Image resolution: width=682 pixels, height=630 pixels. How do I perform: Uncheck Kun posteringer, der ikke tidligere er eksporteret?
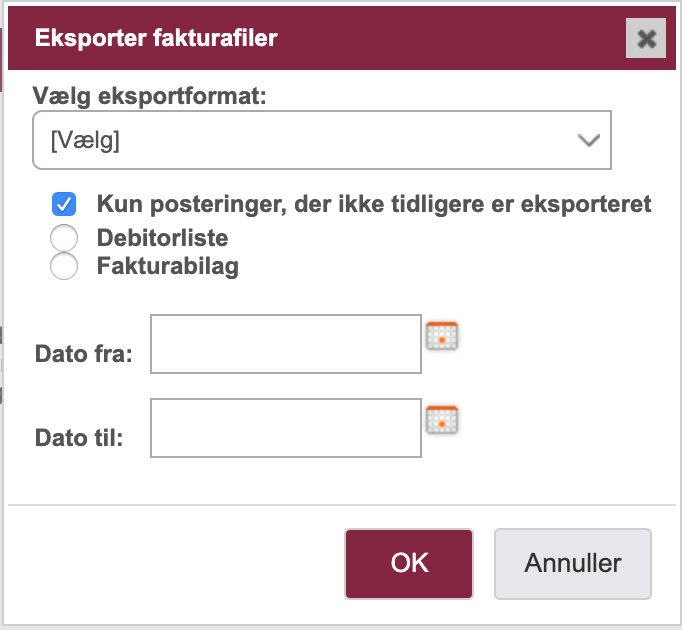[x=64, y=204]
